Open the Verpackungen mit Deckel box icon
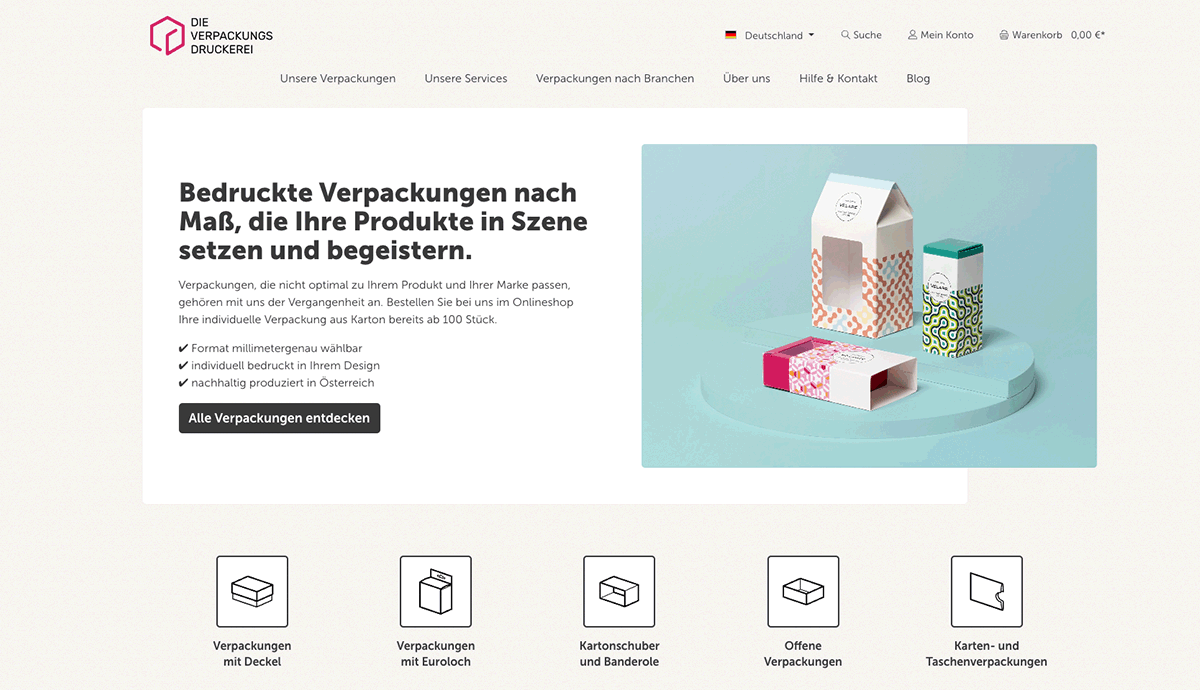 click(x=252, y=591)
